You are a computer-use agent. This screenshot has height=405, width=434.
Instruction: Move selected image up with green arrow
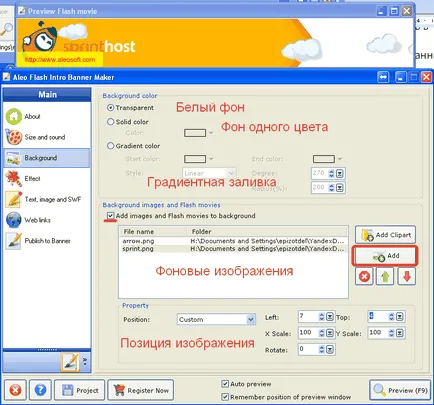pos(385,276)
